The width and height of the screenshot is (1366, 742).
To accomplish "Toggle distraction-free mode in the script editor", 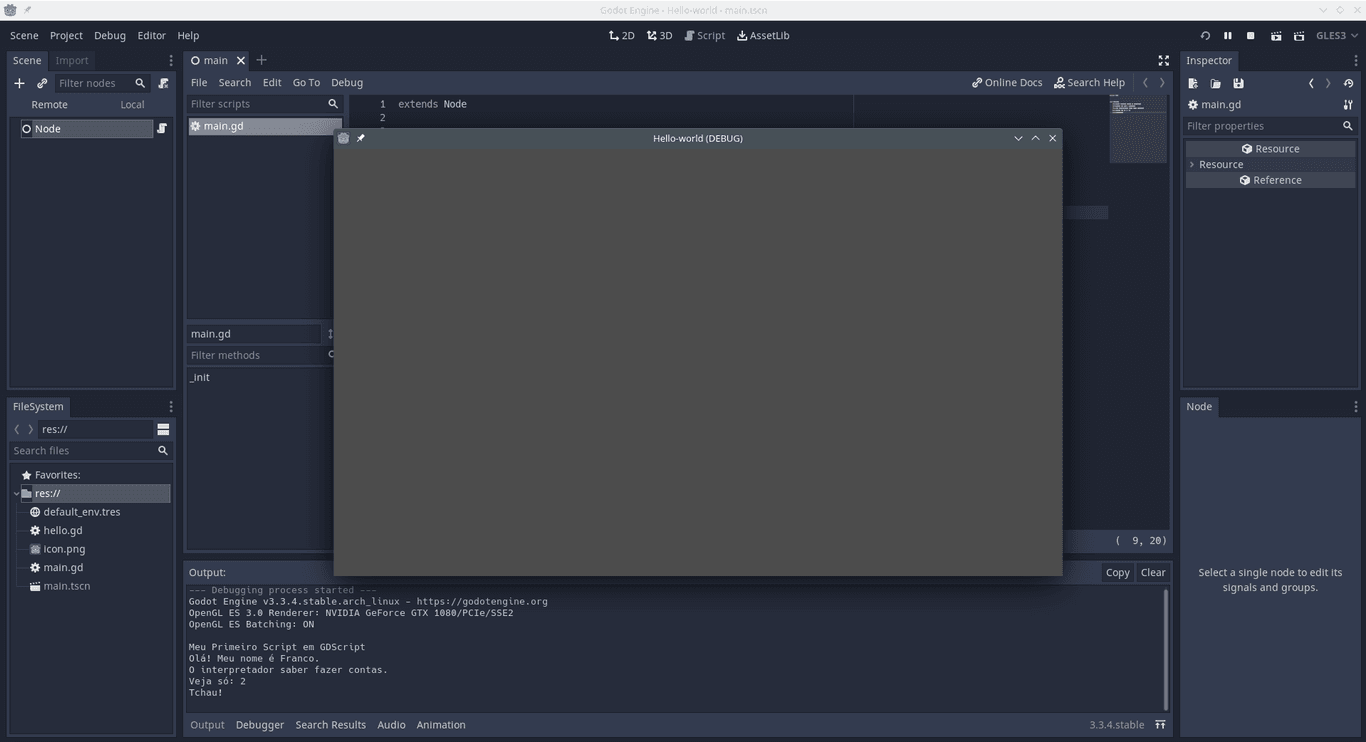I will pos(1163,60).
